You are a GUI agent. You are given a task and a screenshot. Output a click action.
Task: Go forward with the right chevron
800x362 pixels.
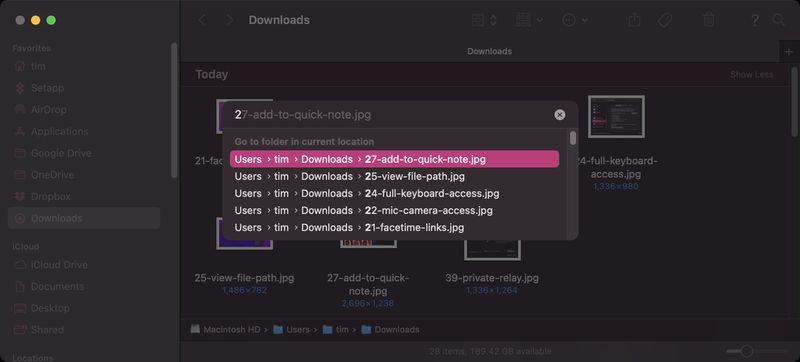click(x=229, y=20)
